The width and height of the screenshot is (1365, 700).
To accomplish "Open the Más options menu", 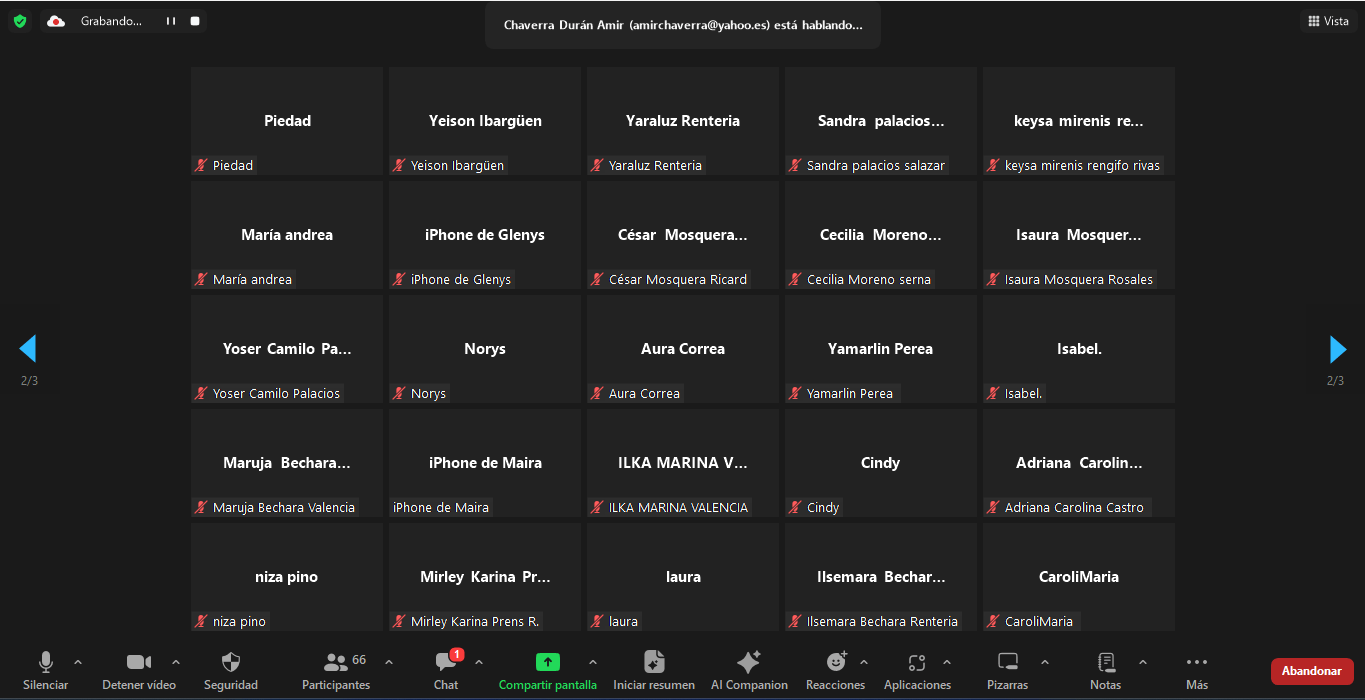I will click(x=1197, y=663).
